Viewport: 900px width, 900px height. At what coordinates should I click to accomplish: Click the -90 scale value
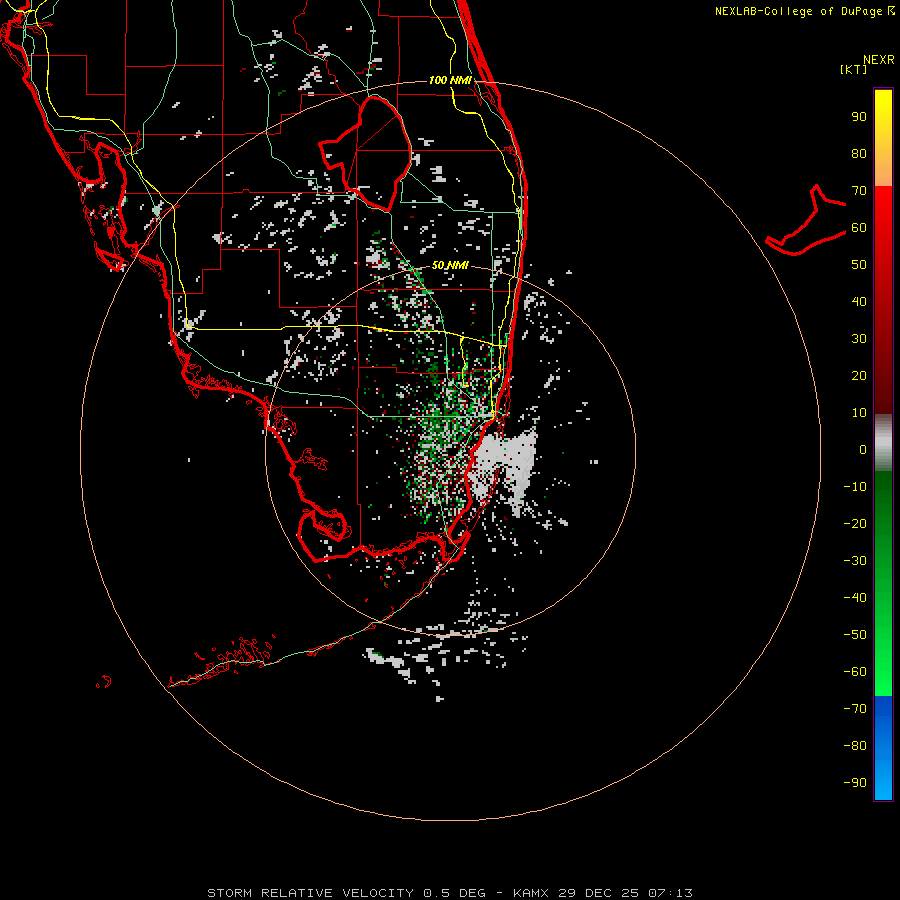tap(855, 783)
